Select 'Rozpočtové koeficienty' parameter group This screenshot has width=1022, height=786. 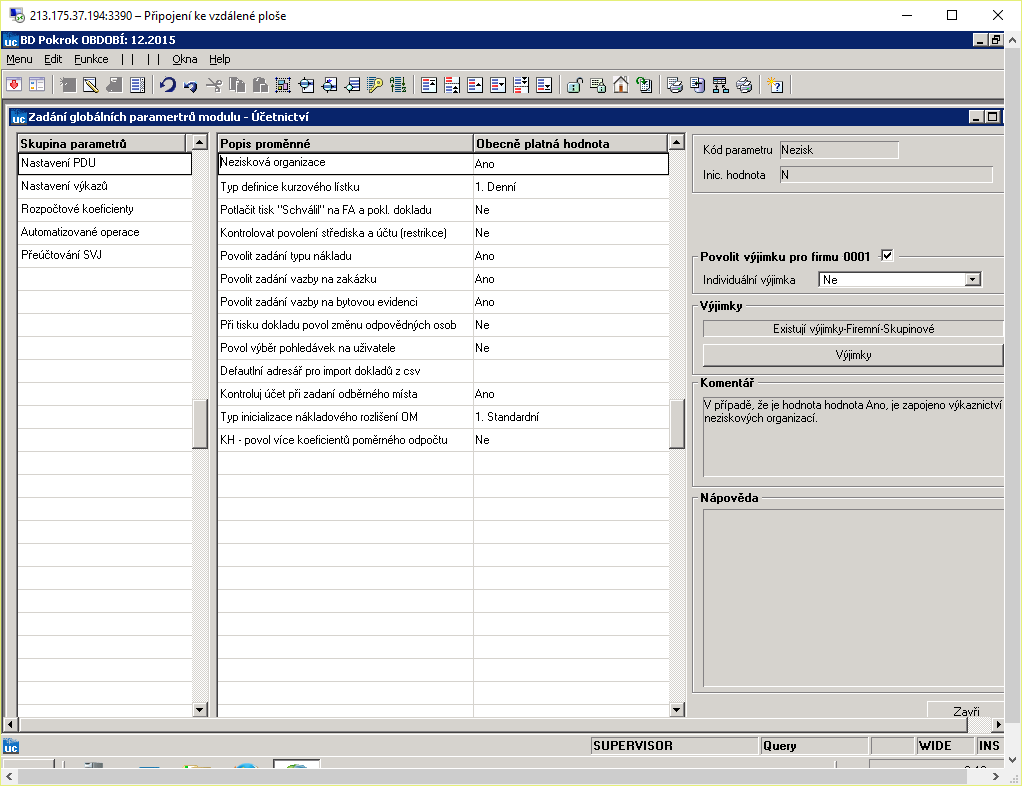point(104,209)
